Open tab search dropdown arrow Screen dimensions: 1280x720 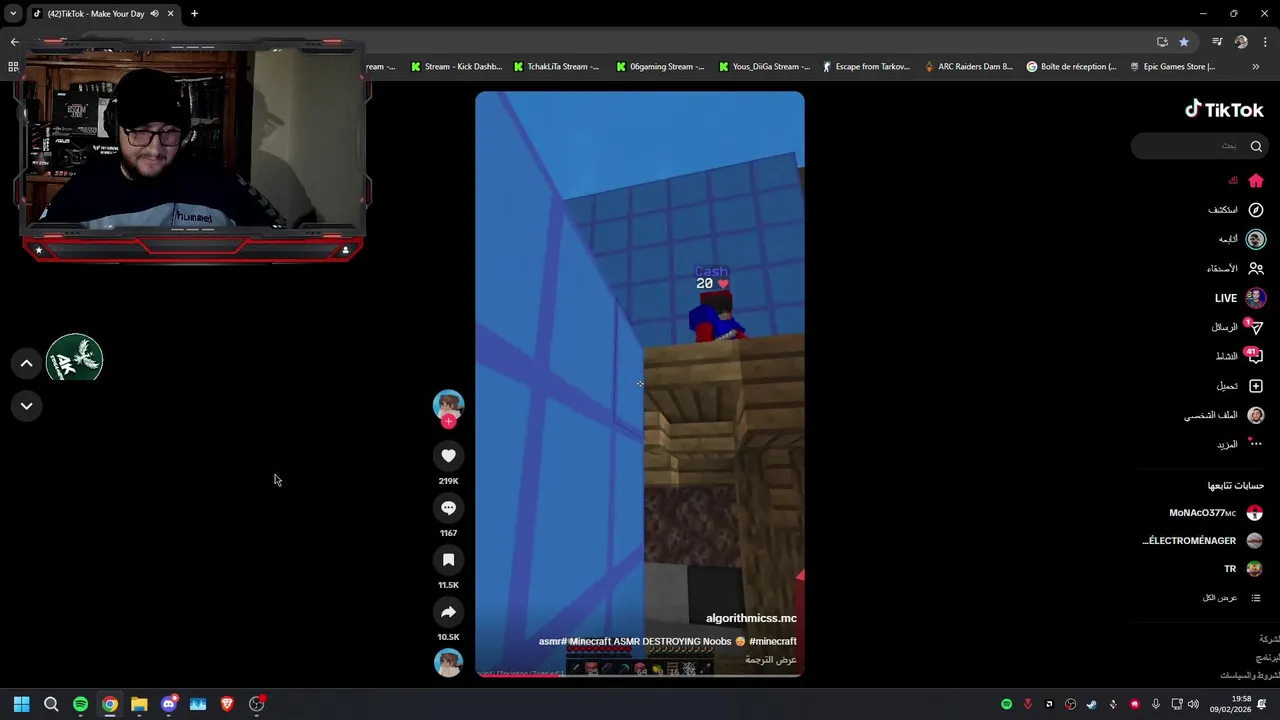tap(12, 14)
